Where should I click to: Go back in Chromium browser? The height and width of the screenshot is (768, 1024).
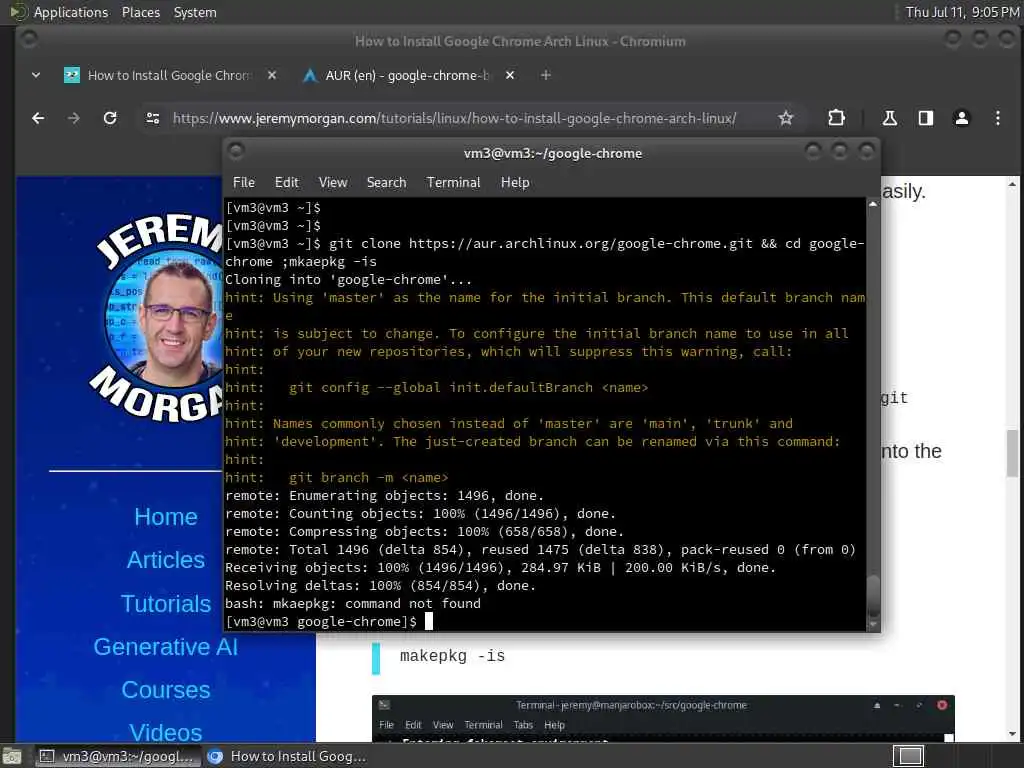pyautogui.click(x=38, y=118)
